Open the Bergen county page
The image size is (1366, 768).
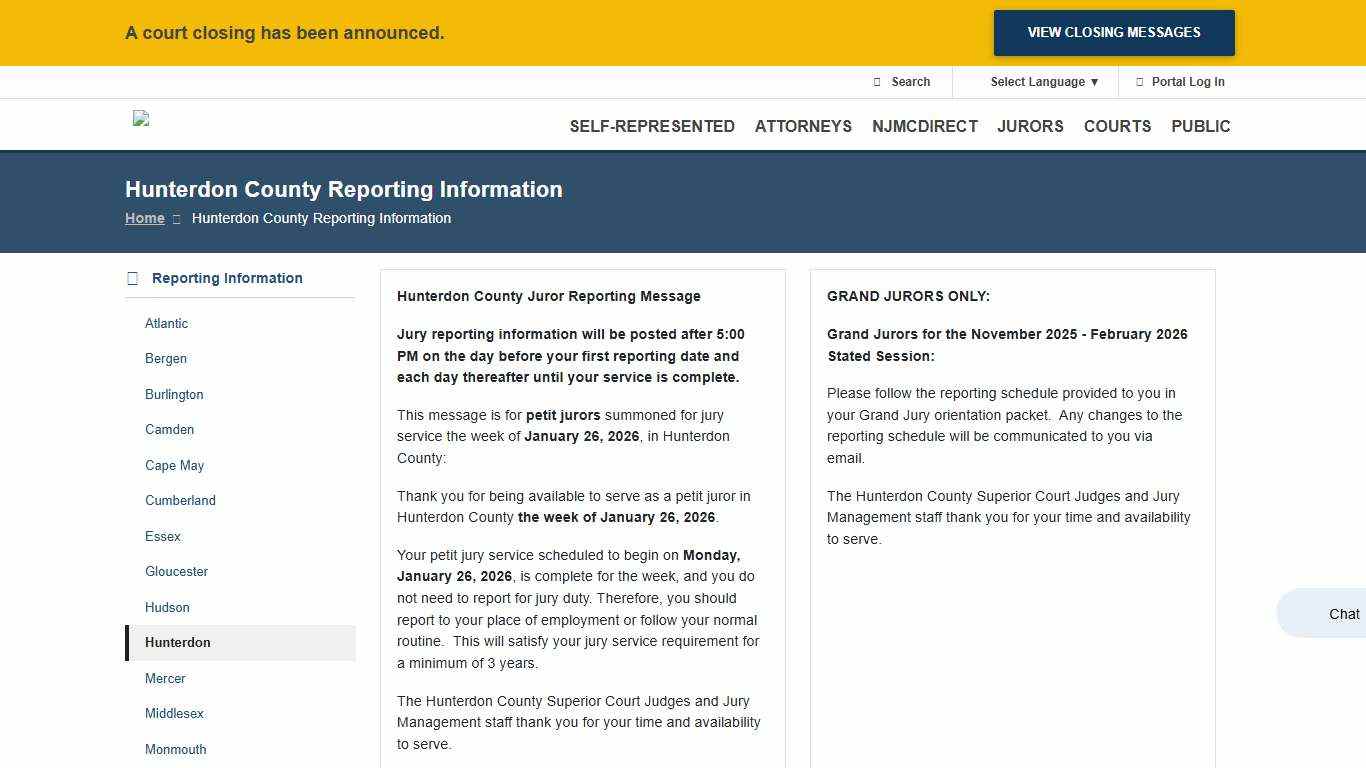[x=165, y=358]
